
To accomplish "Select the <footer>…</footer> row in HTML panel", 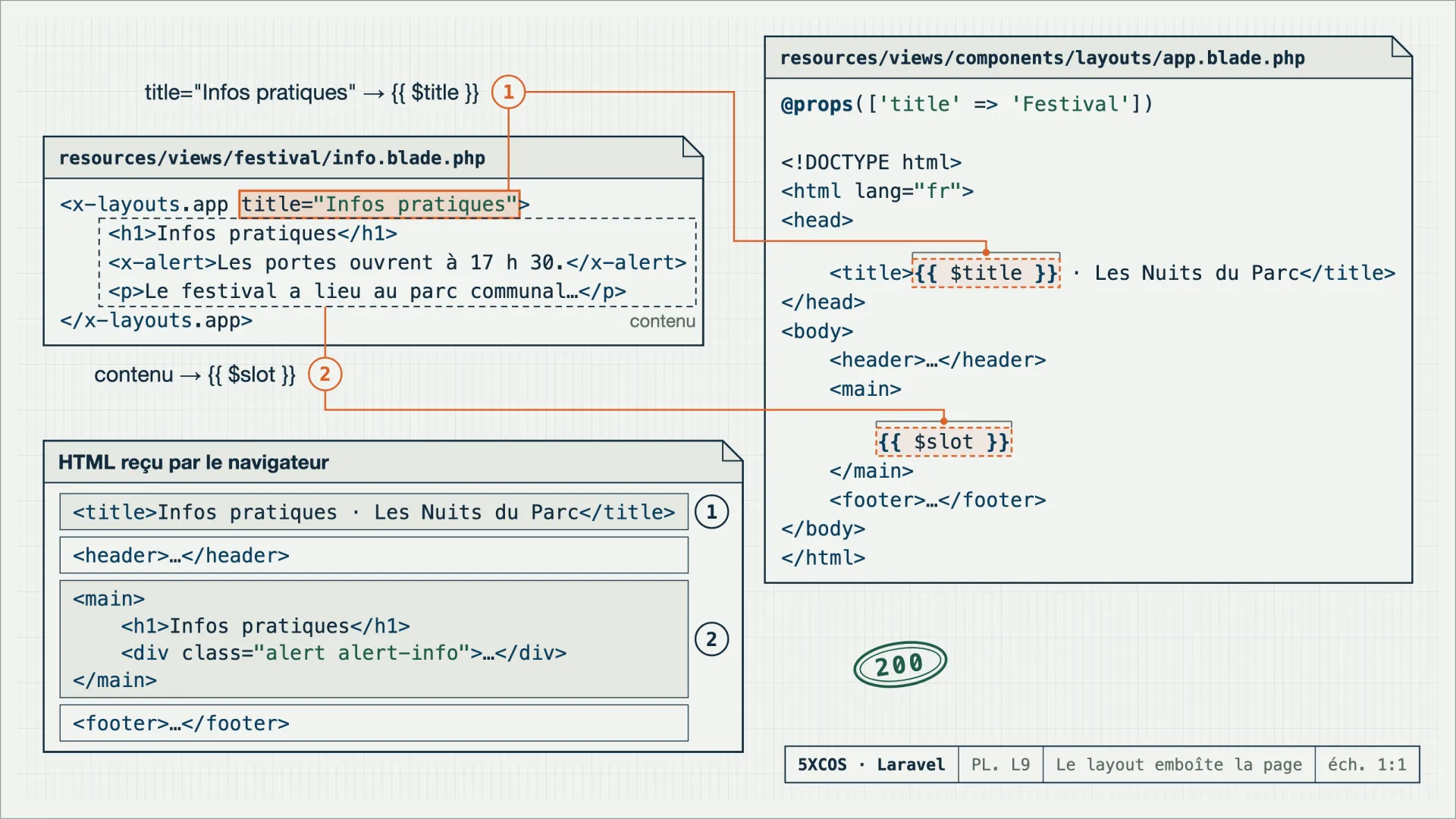I will [374, 723].
